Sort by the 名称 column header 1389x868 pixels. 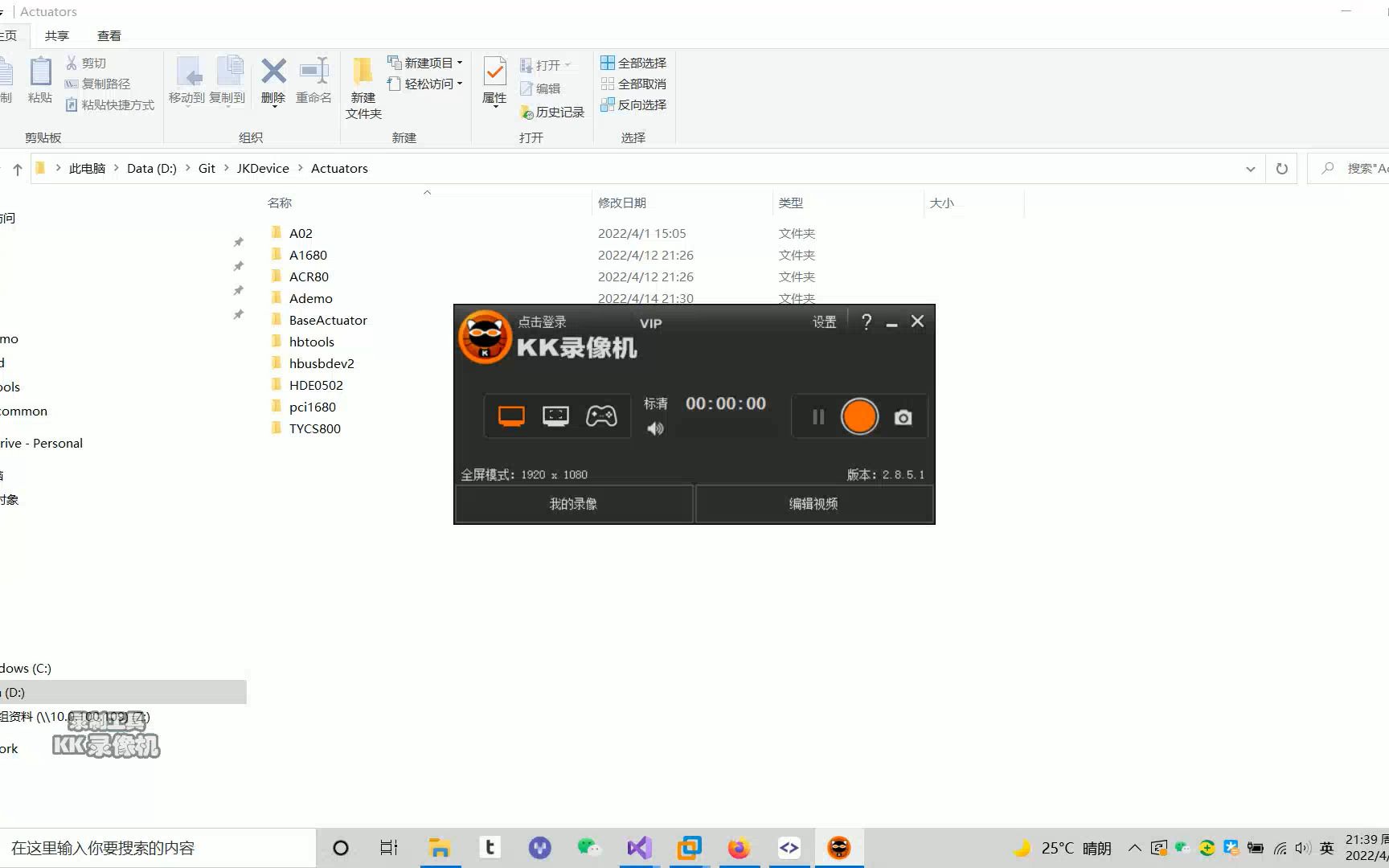(x=280, y=203)
